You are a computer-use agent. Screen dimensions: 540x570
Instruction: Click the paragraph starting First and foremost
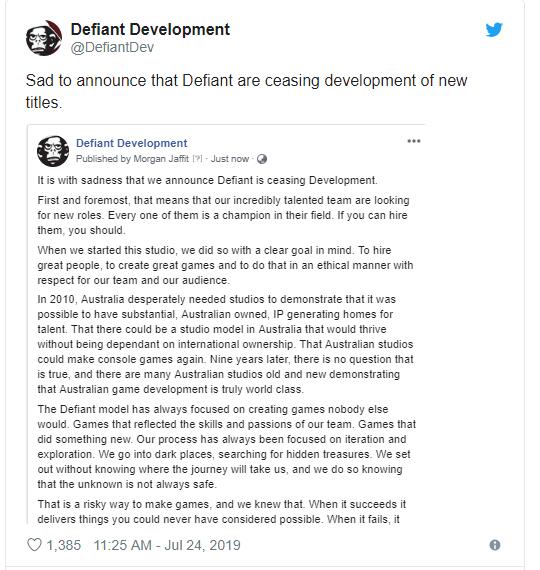223,215
